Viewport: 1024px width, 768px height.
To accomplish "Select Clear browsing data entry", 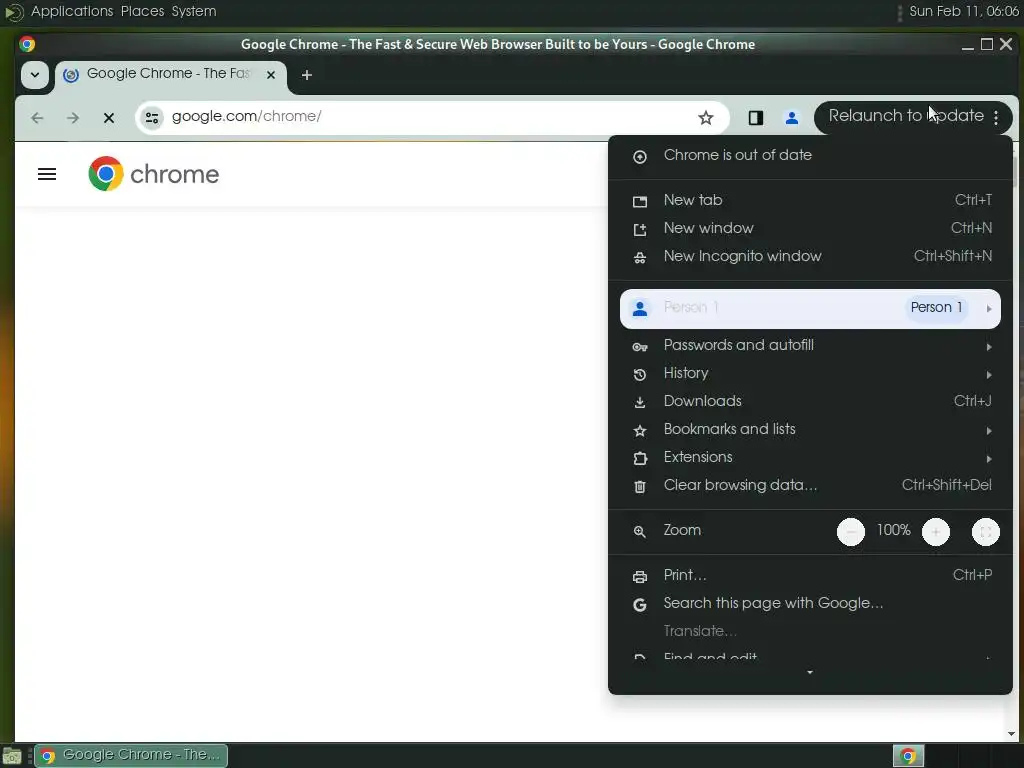I will pyautogui.click(x=810, y=486).
